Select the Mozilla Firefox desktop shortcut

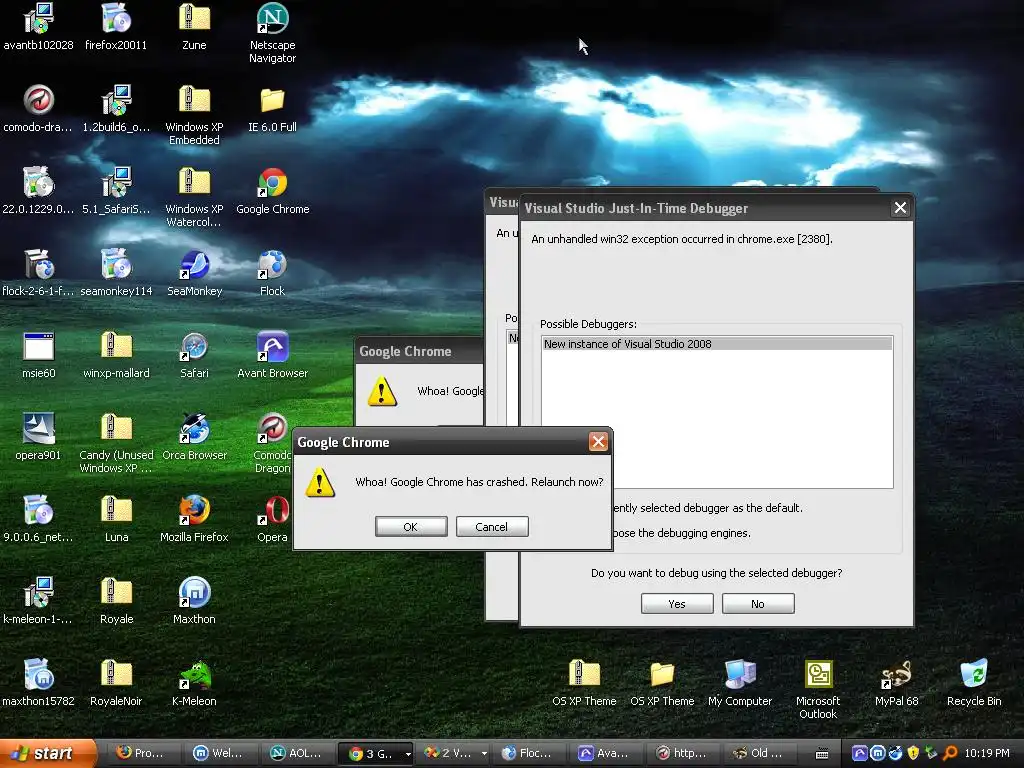(194, 519)
